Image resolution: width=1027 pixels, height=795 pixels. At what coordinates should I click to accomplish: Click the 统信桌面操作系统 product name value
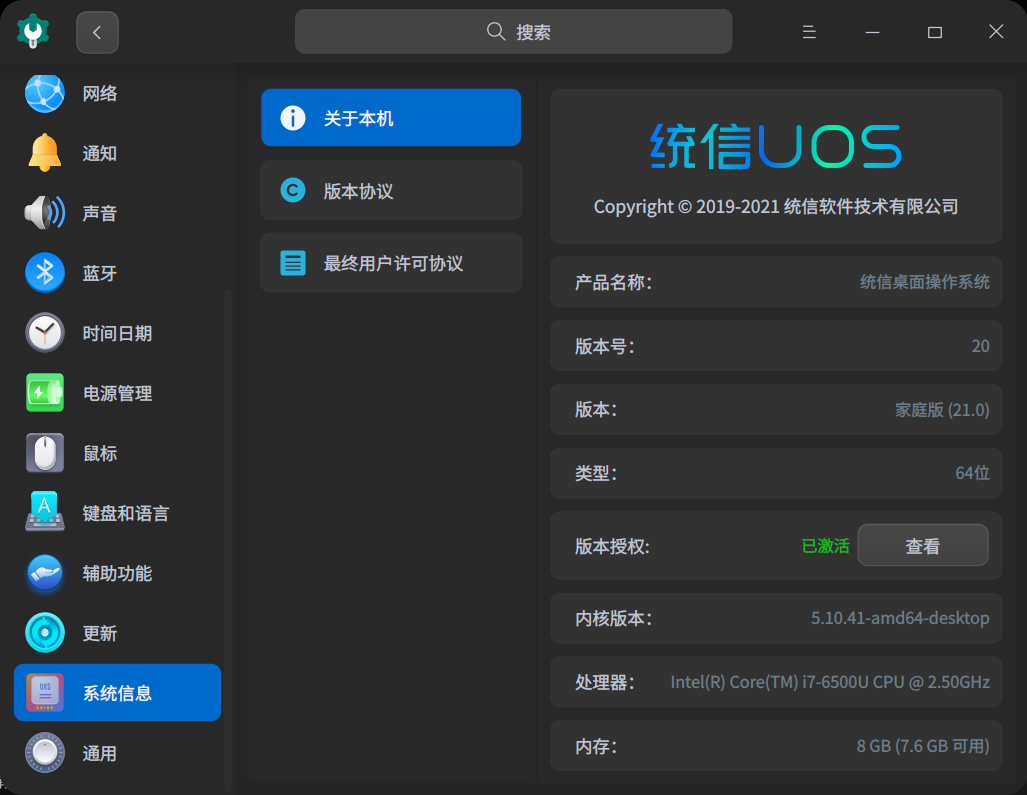[x=924, y=282]
